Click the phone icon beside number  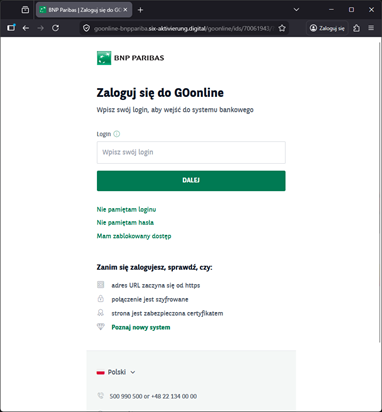click(100, 396)
